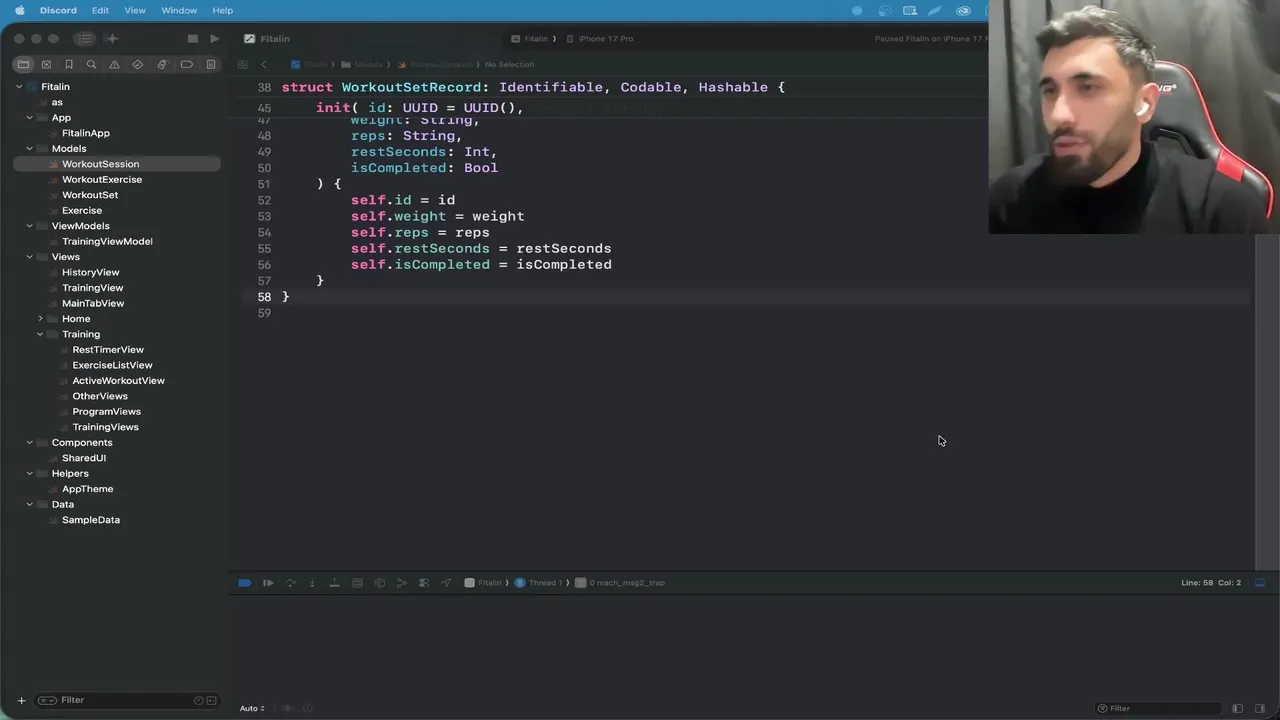
Task: Show the console pane button
Action: coord(1260,708)
